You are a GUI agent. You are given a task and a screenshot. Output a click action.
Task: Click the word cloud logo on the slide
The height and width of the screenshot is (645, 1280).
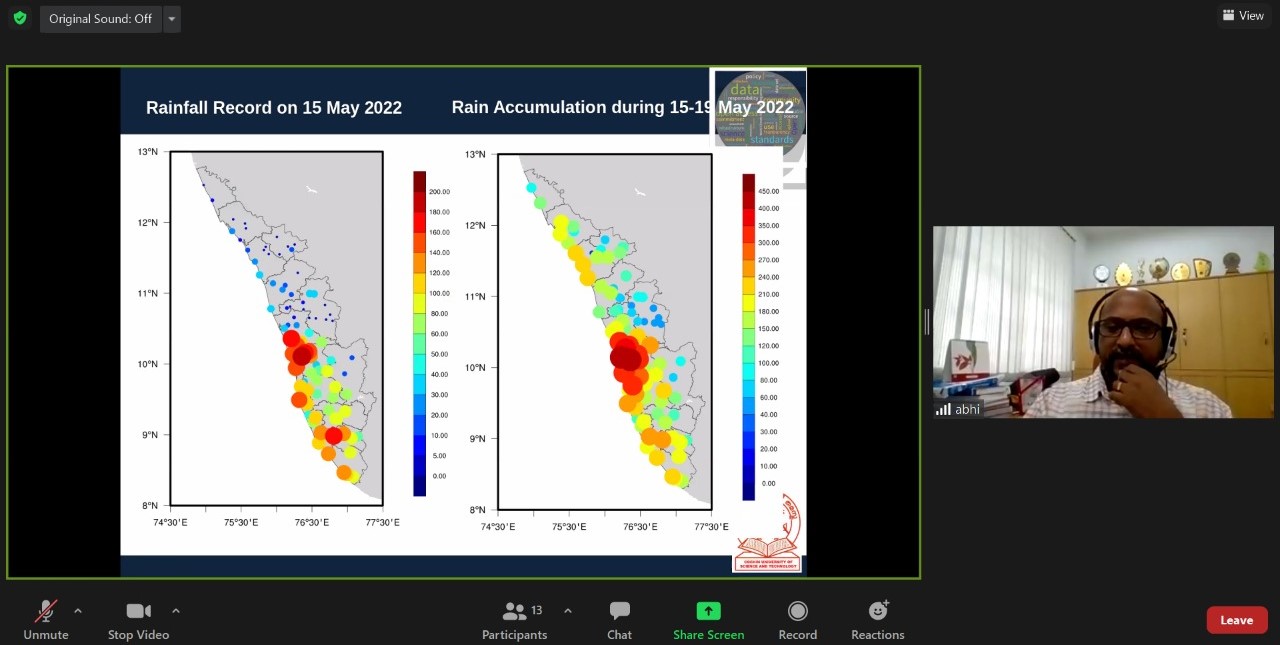[x=760, y=109]
